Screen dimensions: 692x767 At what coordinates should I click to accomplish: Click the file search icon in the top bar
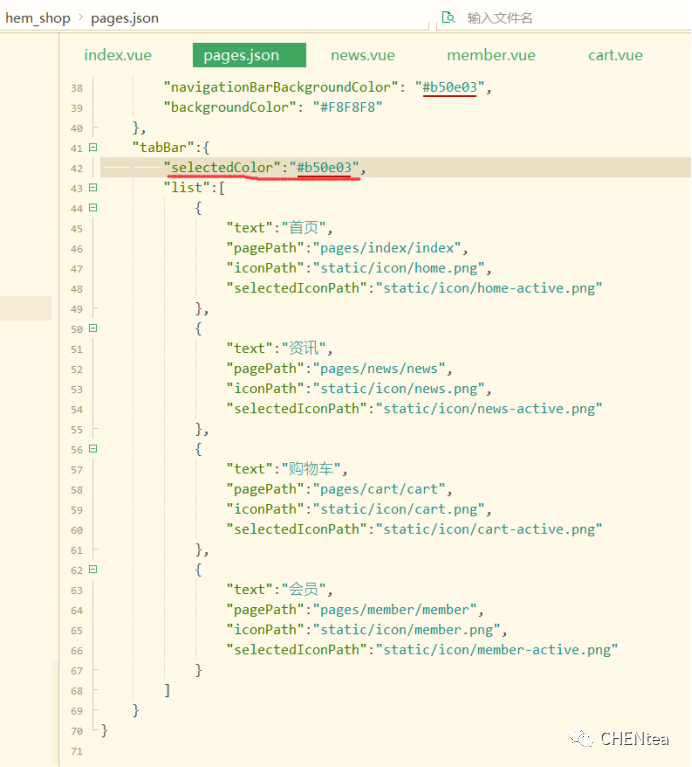[448, 17]
